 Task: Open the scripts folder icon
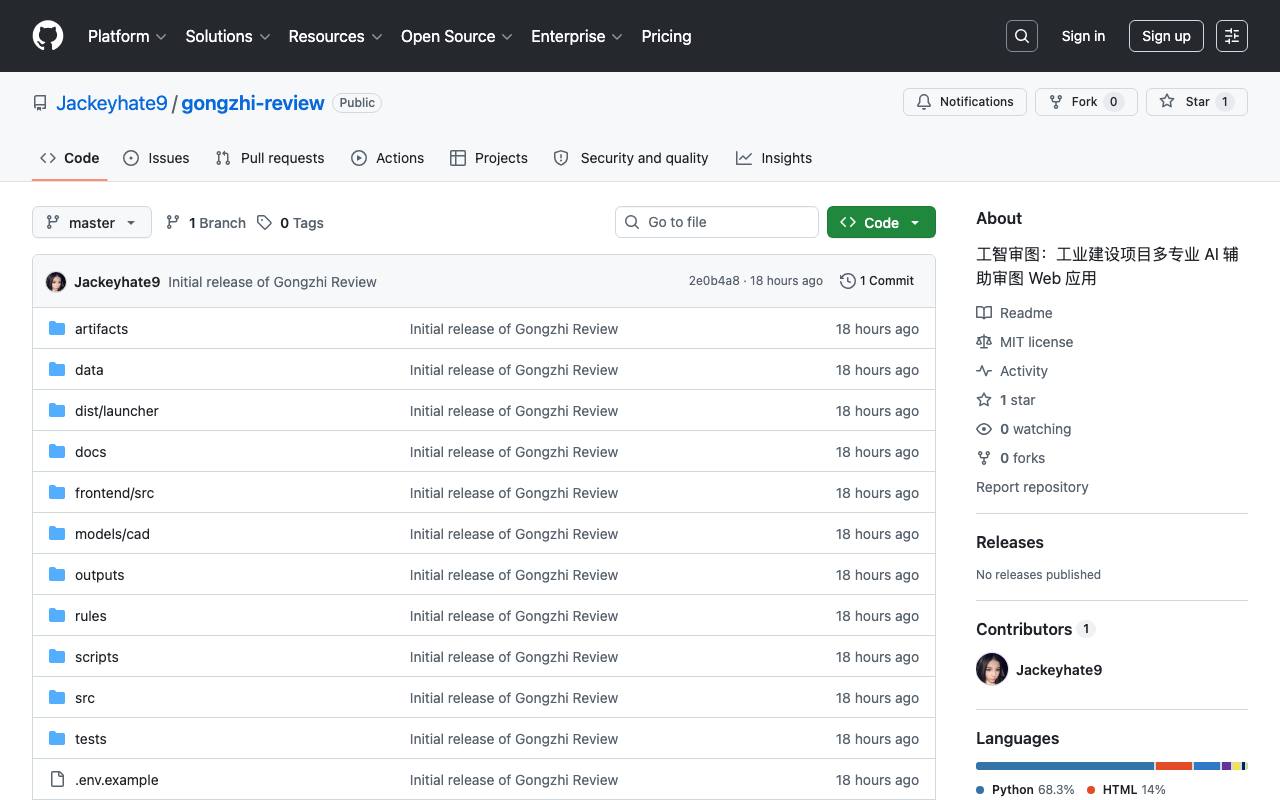point(57,657)
